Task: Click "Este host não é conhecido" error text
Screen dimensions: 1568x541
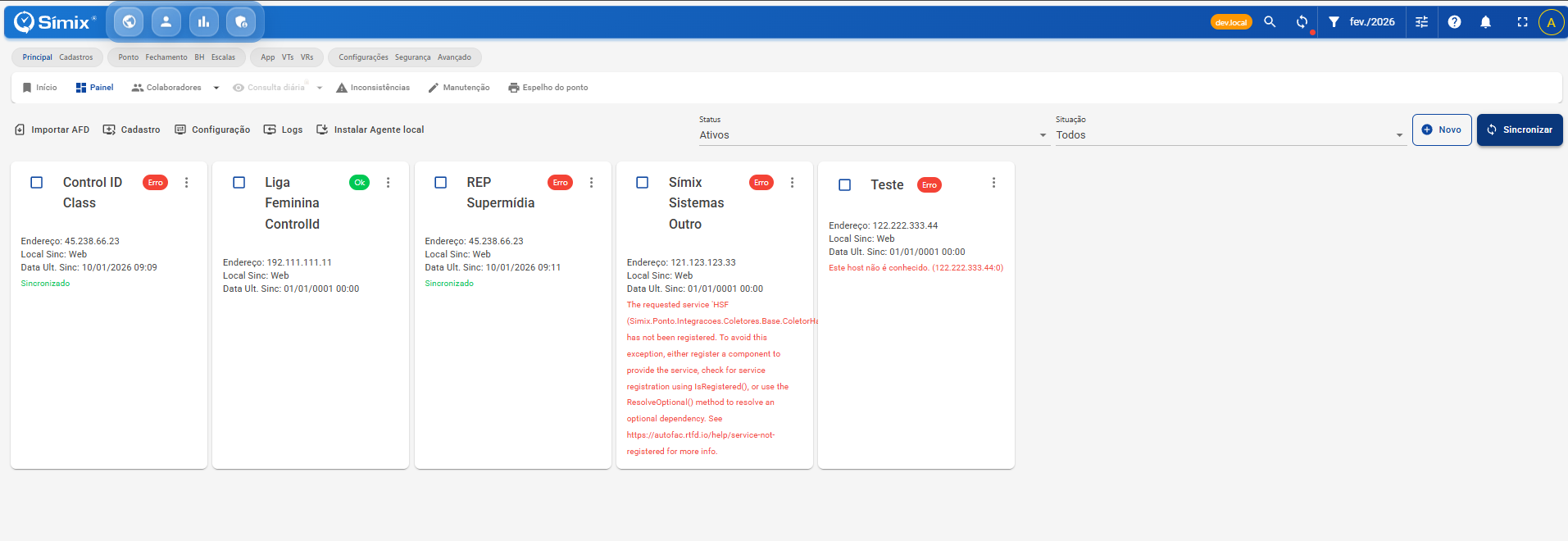Action: coord(916,268)
